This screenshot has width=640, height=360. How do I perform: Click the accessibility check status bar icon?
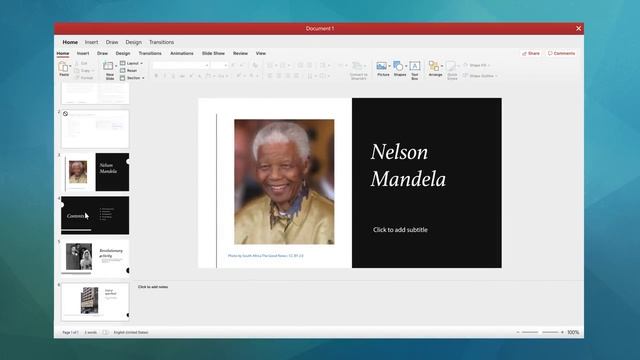[105, 333]
